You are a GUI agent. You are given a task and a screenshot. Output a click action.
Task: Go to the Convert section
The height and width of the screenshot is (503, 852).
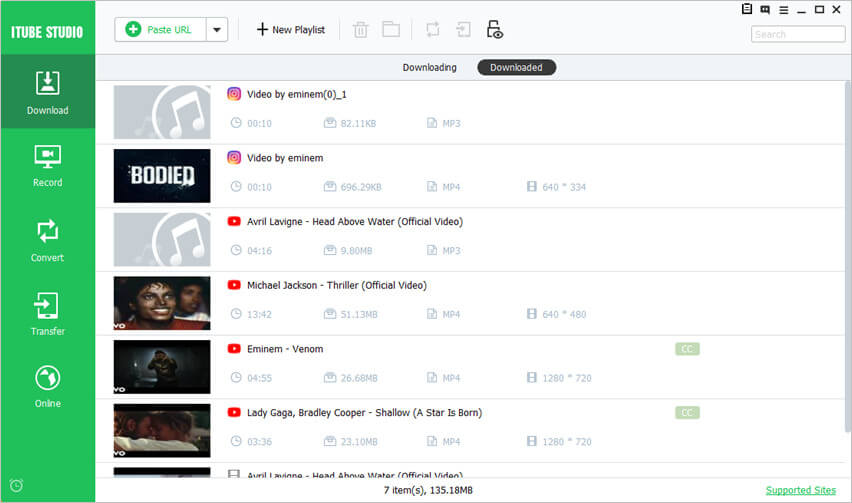(47, 240)
